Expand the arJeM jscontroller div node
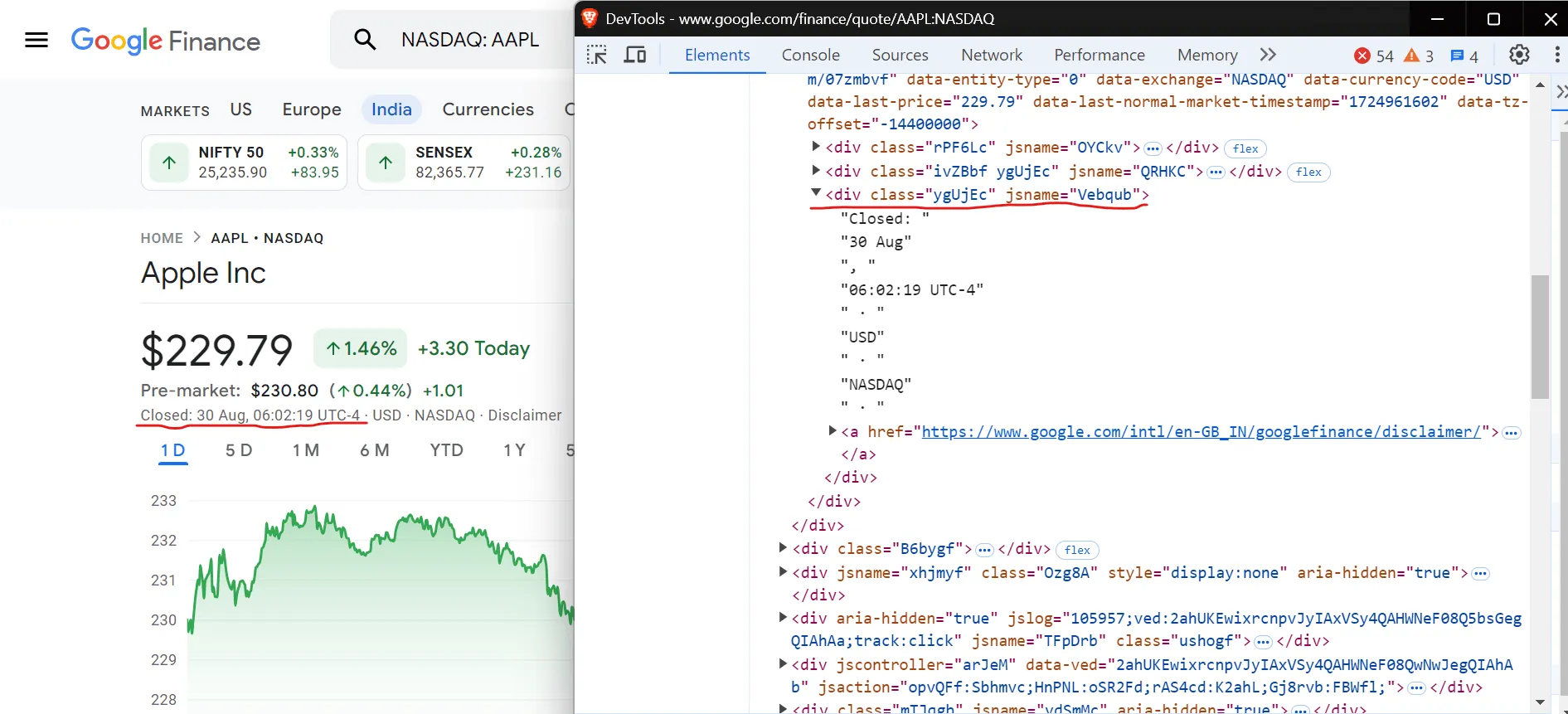 (783, 663)
